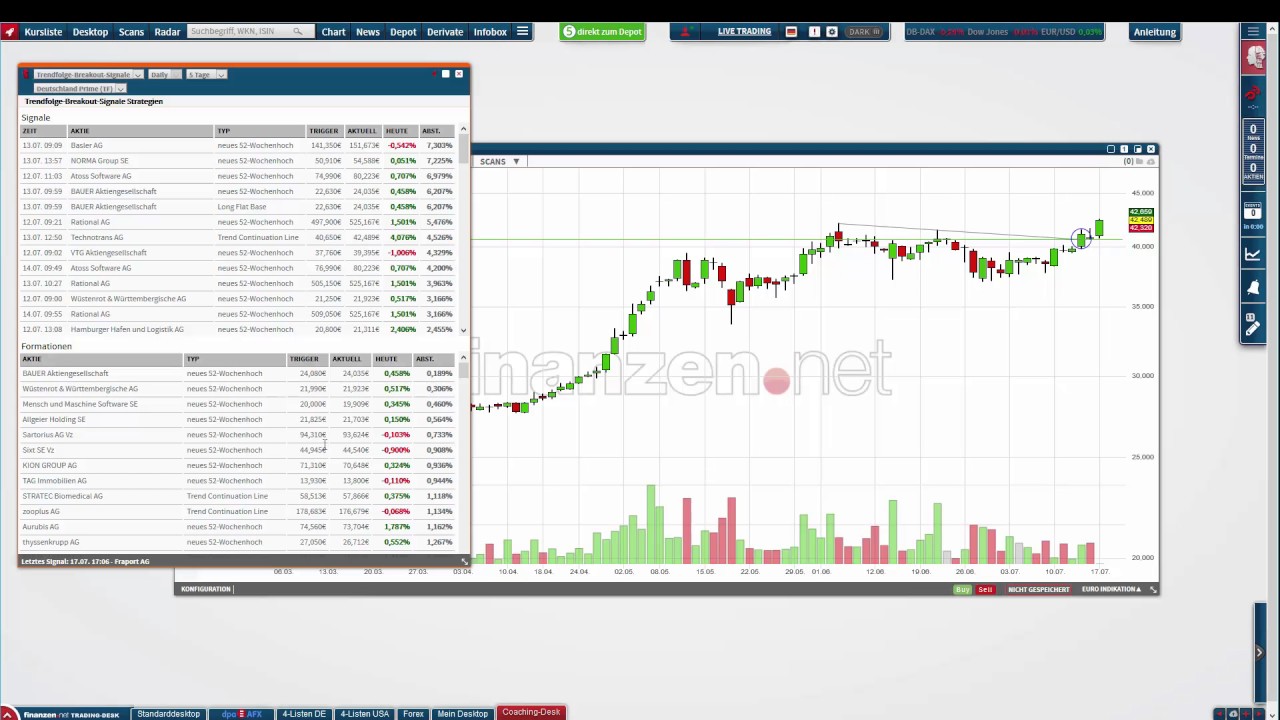Open the SCANS dropdown in chart window

click(x=500, y=161)
